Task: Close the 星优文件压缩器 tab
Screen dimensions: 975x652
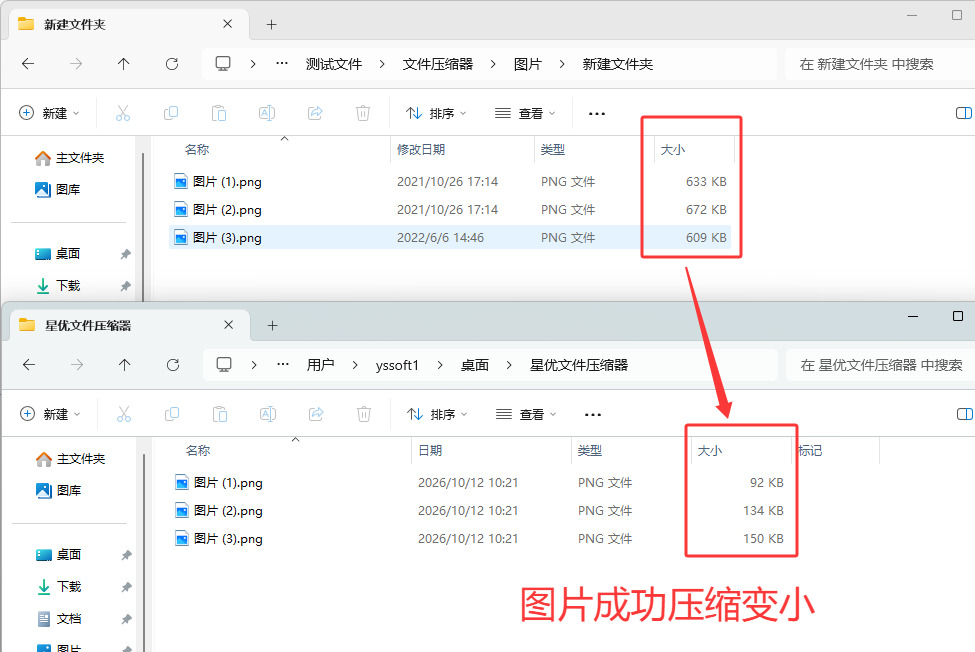Action: tap(229, 325)
